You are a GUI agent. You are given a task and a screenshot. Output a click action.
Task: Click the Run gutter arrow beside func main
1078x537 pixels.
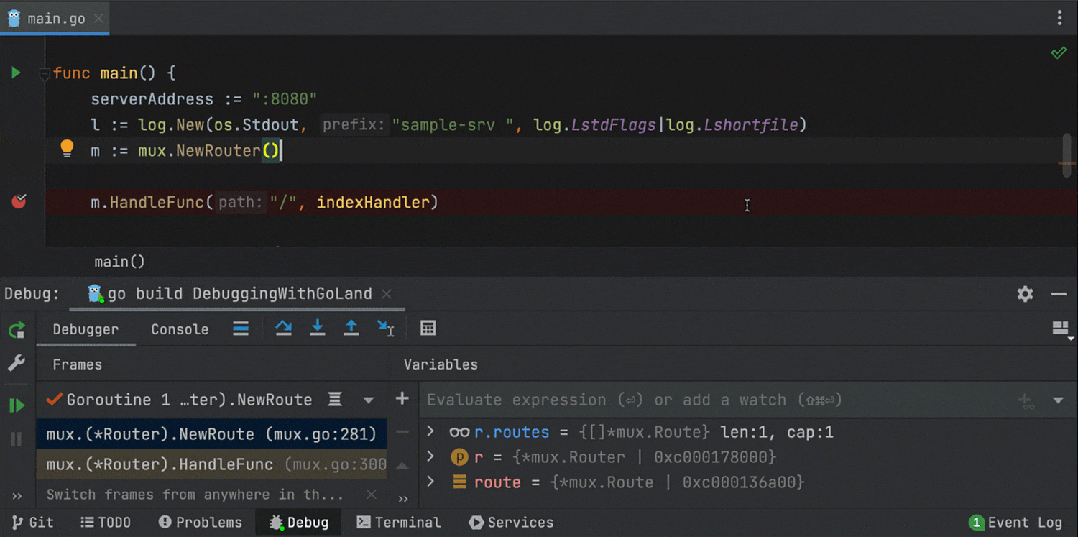[15, 73]
